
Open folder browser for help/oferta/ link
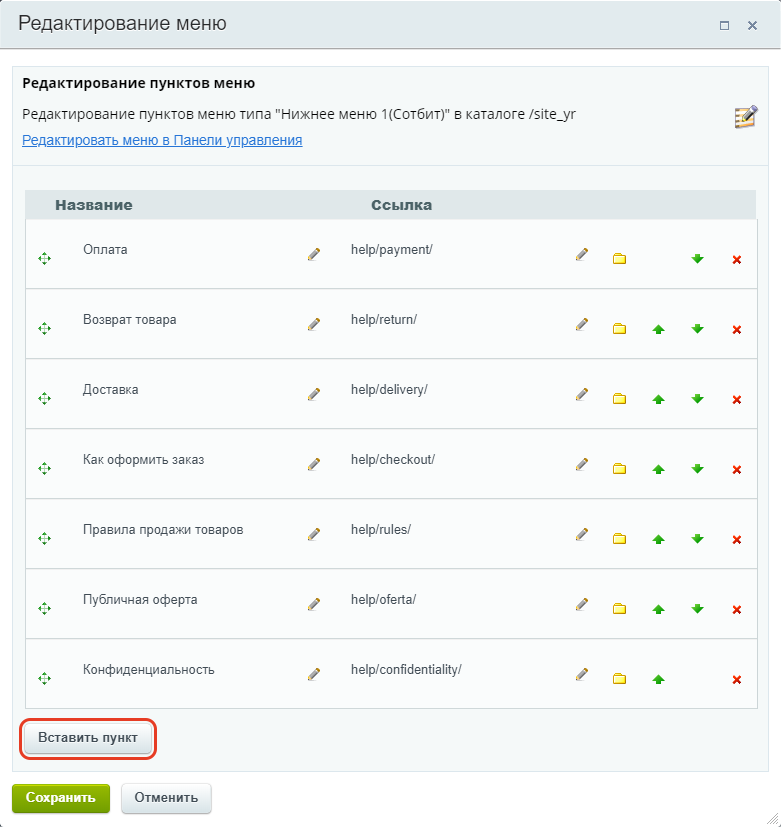coord(619,609)
